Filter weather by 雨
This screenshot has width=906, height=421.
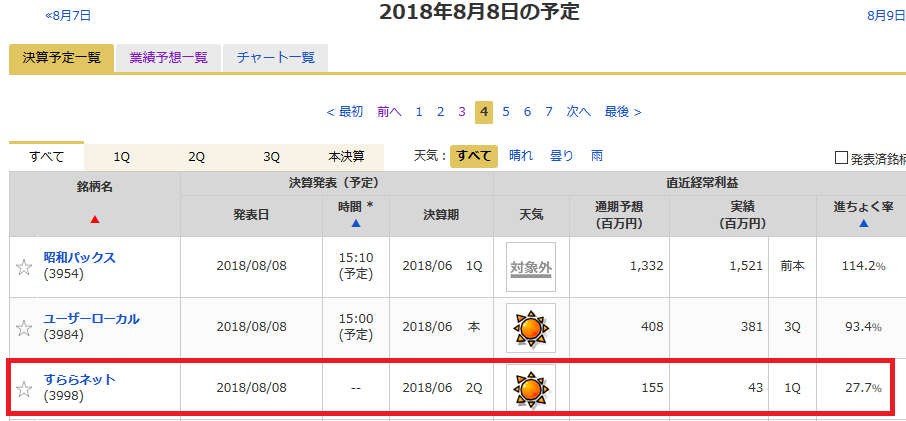(x=596, y=156)
